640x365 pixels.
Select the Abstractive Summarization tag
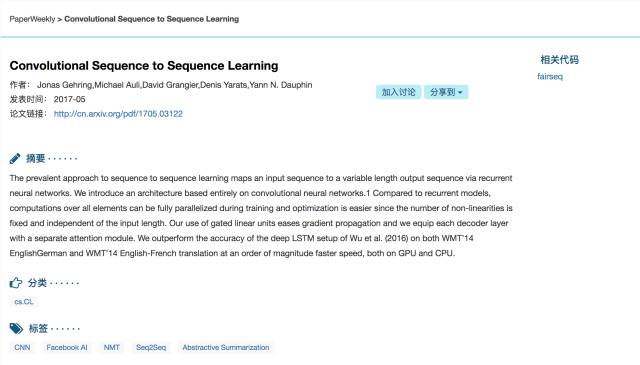click(x=226, y=347)
